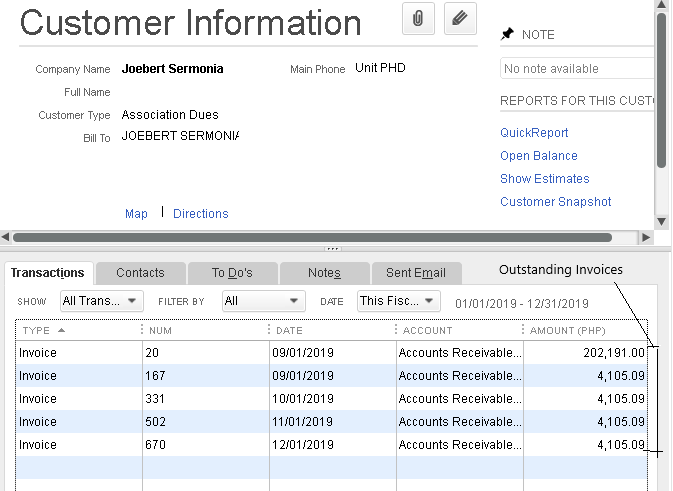The height and width of the screenshot is (491, 673).
Task: Open the QuickReport link
Action: [x=534, y=133]
